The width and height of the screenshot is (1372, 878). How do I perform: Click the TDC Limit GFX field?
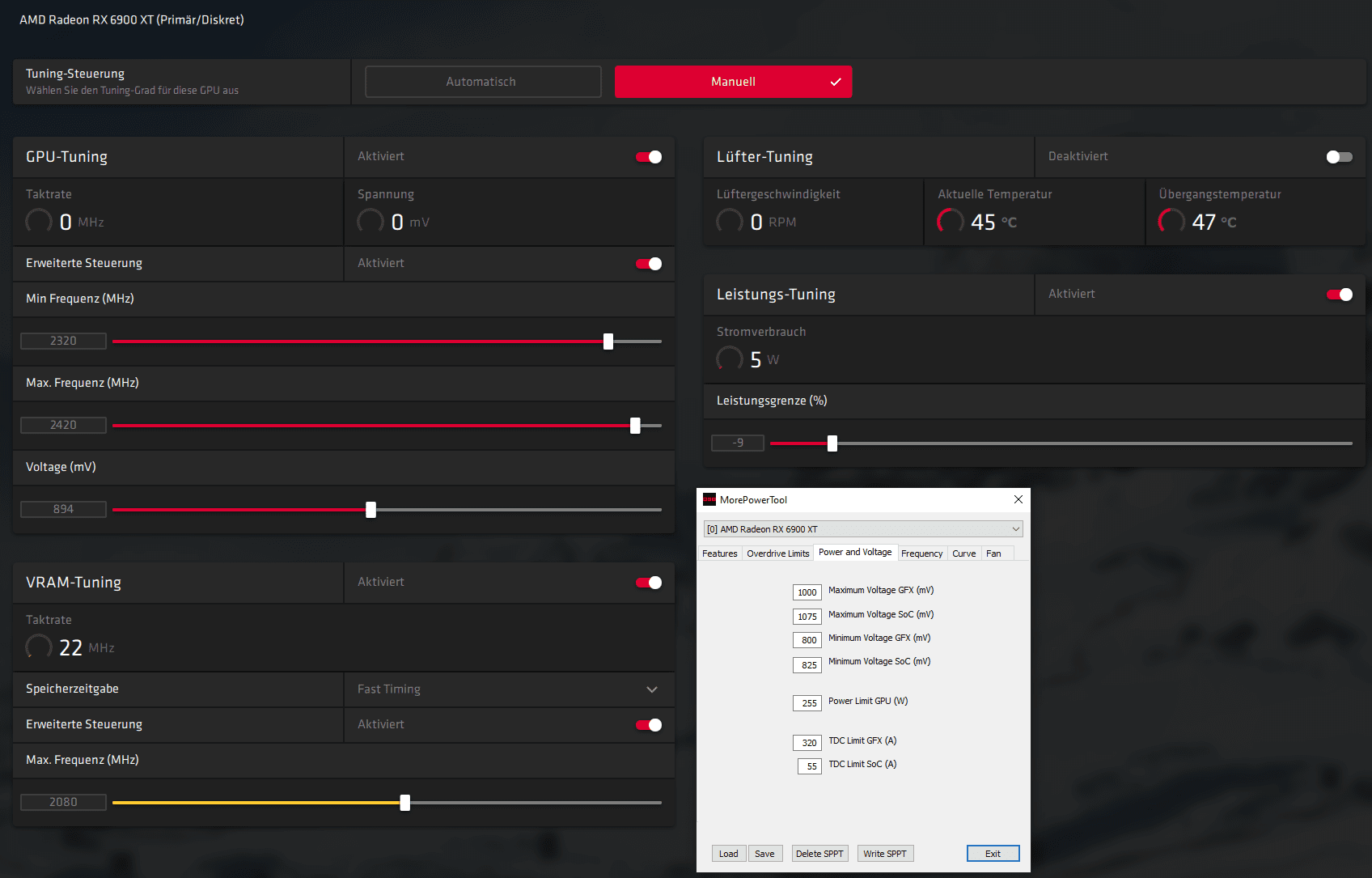click(807, 743)
